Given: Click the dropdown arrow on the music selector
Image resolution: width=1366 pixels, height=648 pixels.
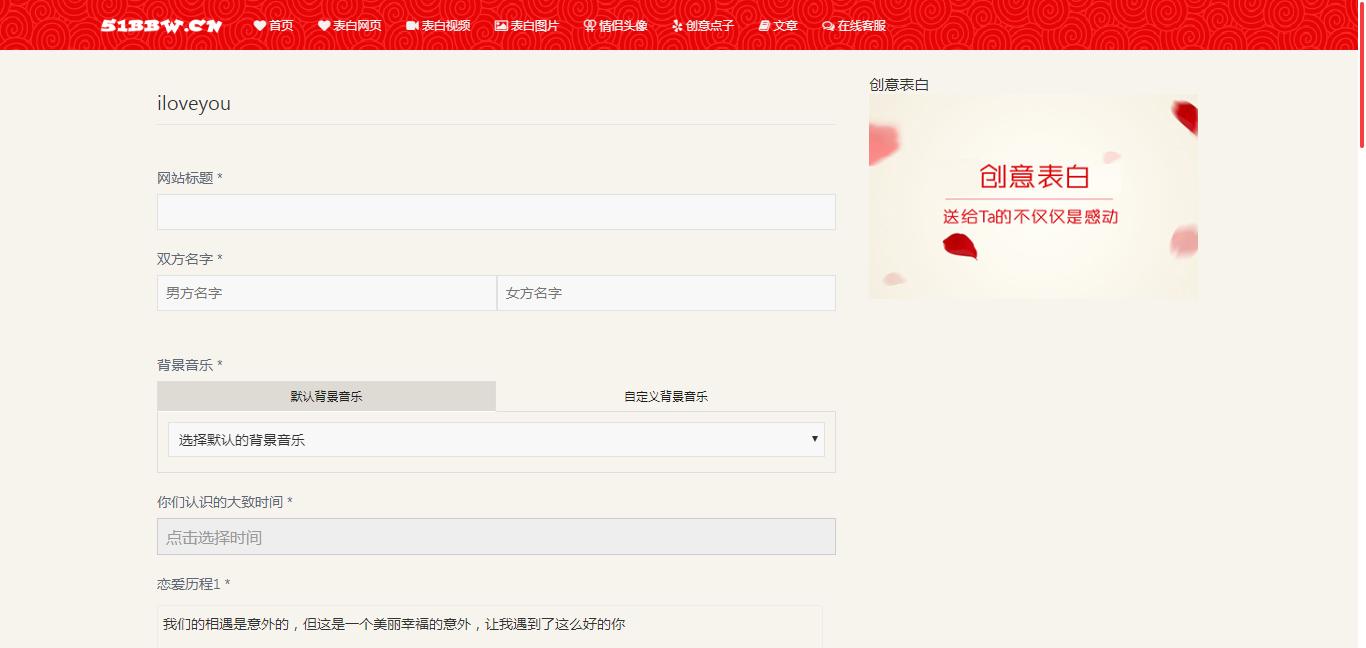Looking at the screenshot, I should (815, 438).
